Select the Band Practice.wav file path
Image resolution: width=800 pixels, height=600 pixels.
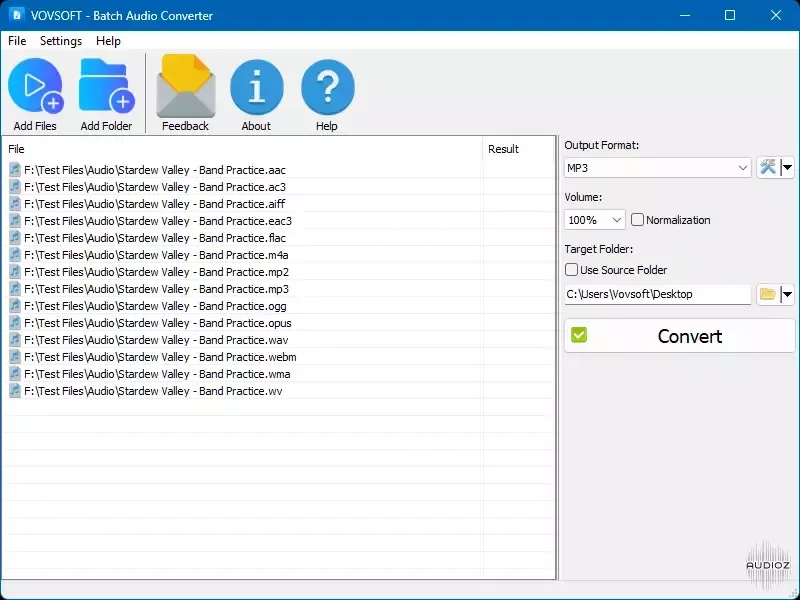(156, 340)
